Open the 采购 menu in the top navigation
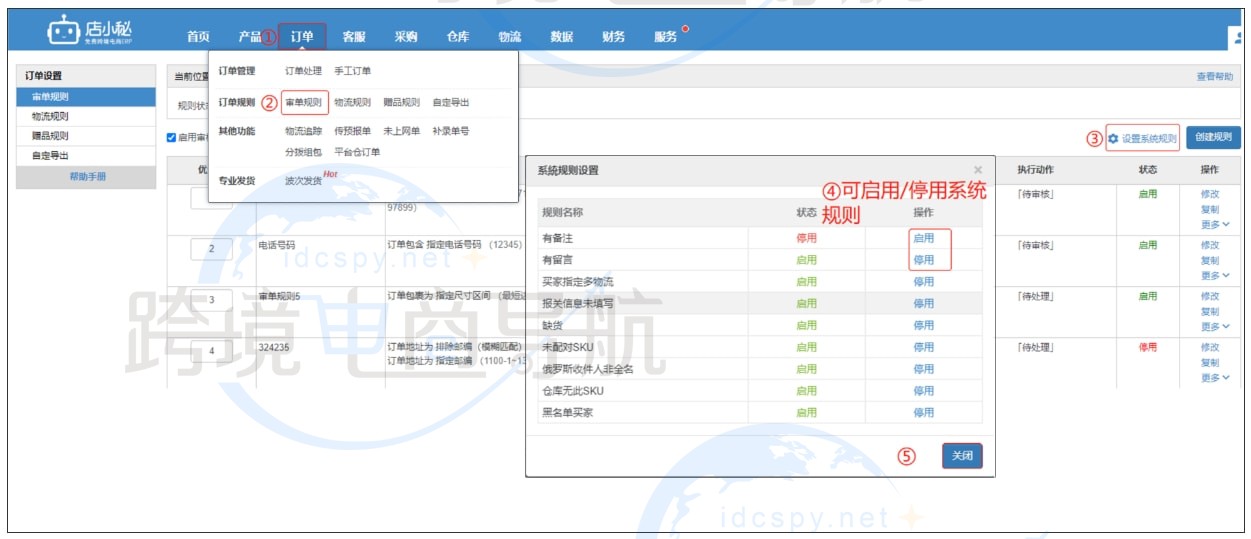The image size is (1251, 539). pos(406,37)
